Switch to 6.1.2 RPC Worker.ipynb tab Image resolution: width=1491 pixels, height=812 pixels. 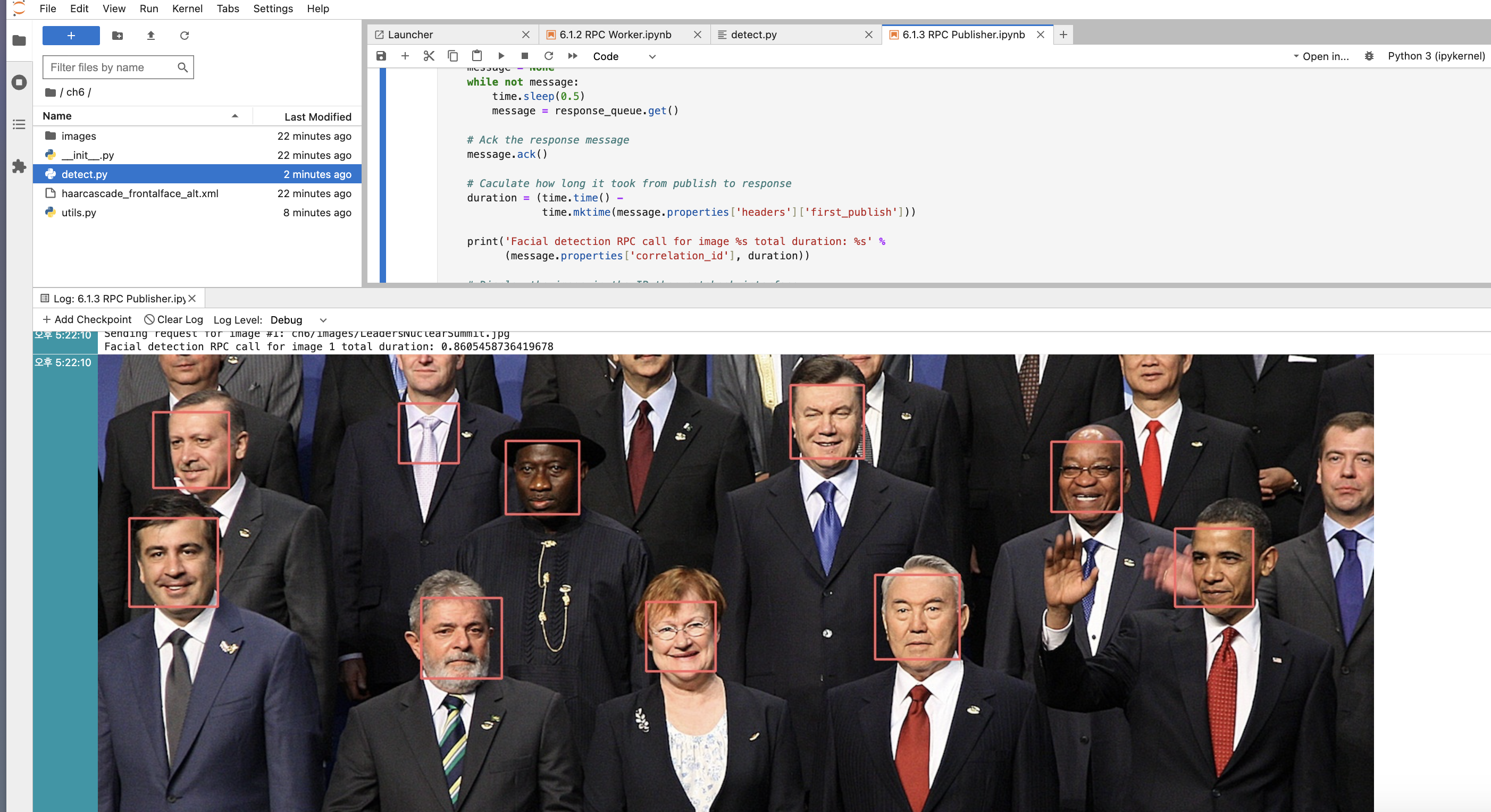point(615,35)
